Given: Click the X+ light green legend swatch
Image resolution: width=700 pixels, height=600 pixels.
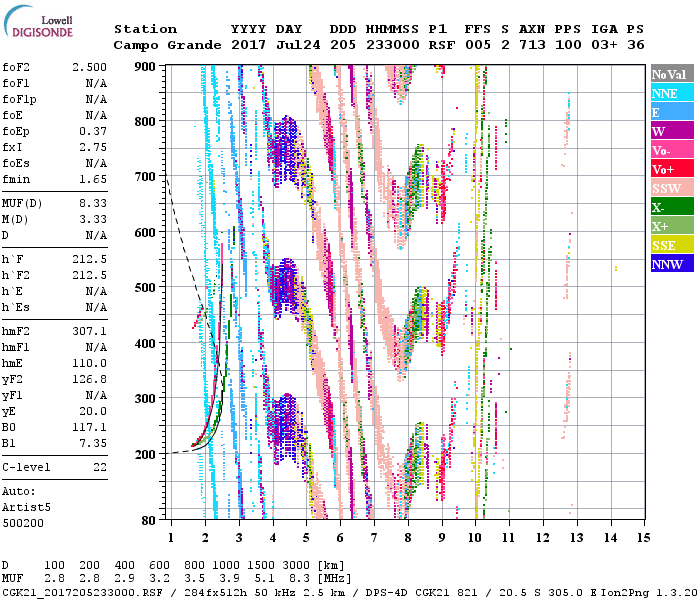Looking at the screenshot, I should (x=671, y=226).
